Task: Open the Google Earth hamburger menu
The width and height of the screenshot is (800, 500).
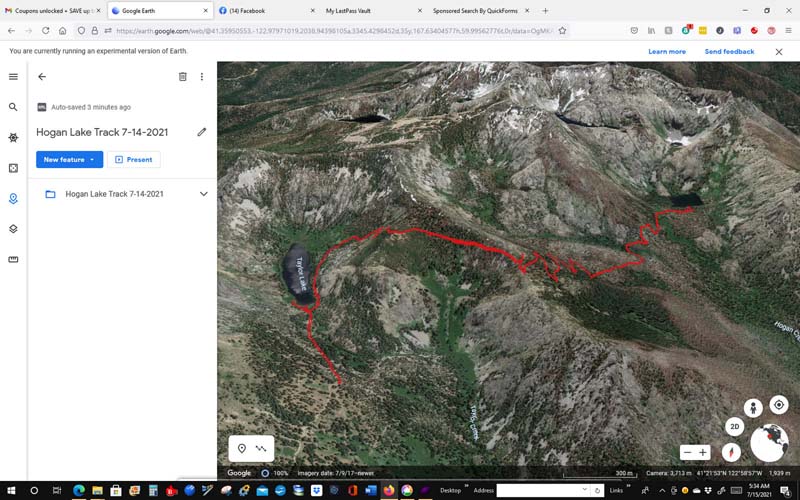Action: (x=13, y=76)
